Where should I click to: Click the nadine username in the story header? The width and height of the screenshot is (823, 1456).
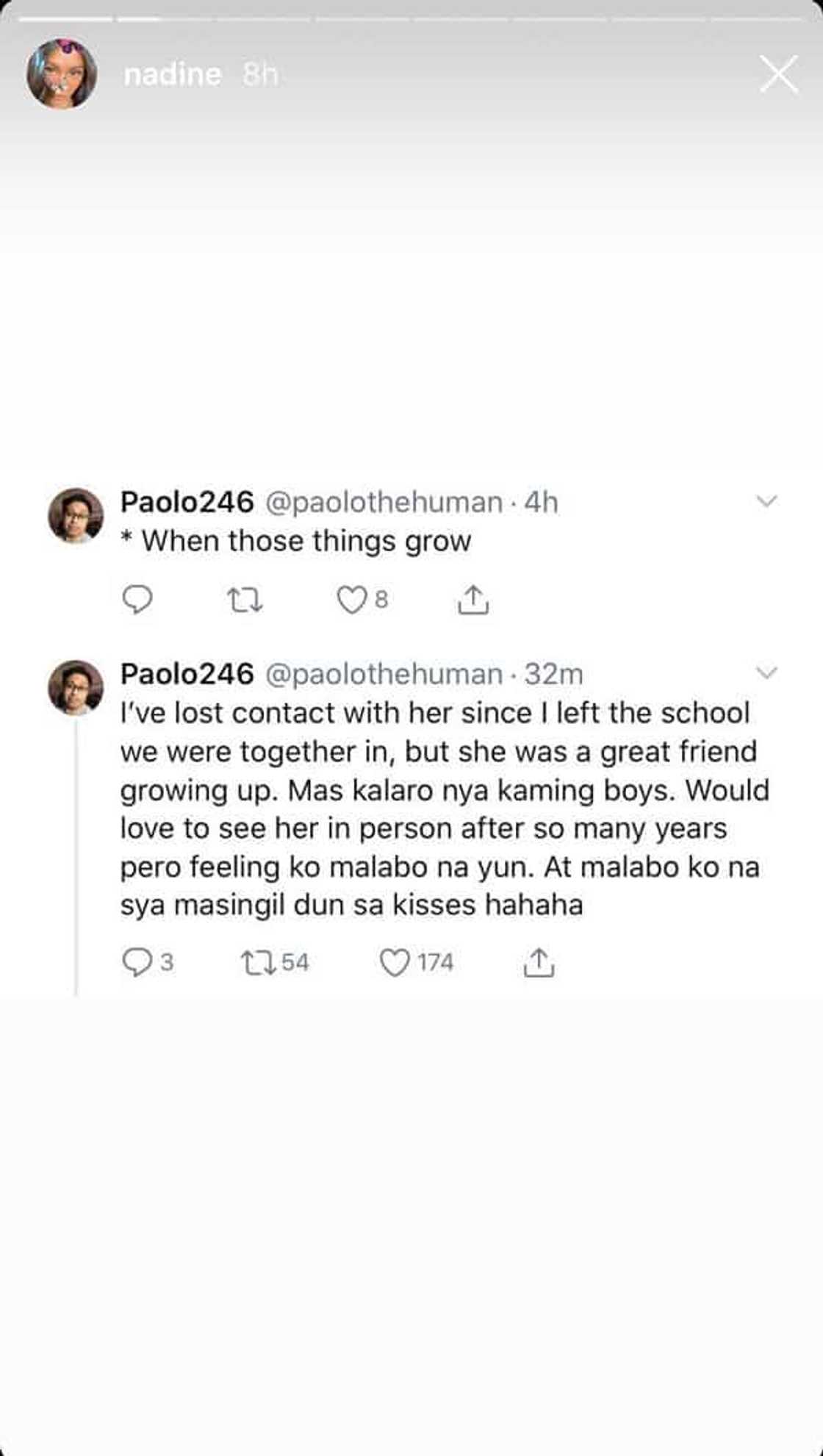click(x=172, y=73)
